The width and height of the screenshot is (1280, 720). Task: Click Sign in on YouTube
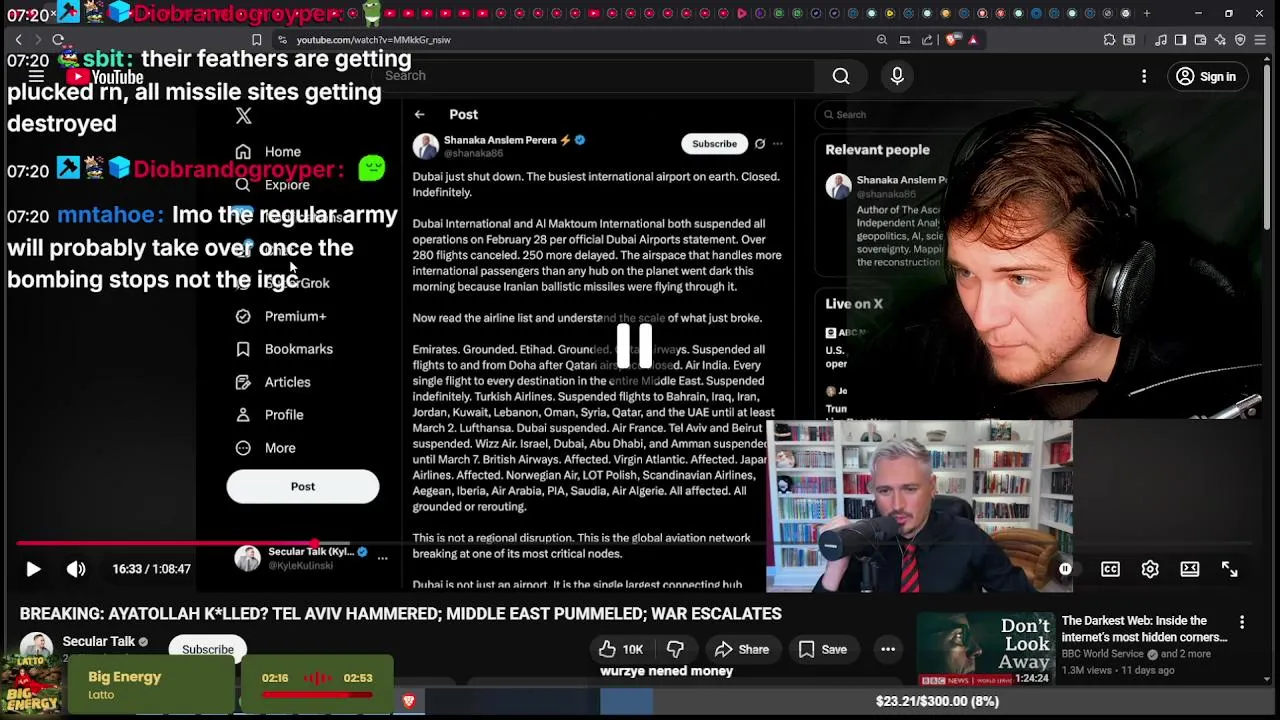click(x=1207, y=77)
